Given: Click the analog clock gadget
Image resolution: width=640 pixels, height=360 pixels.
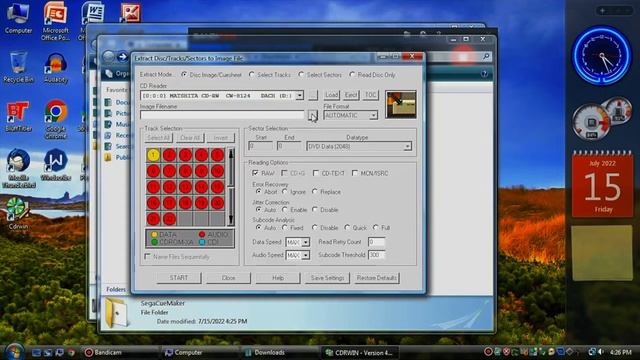Looking at the screenshot, I should click(601, 56).
